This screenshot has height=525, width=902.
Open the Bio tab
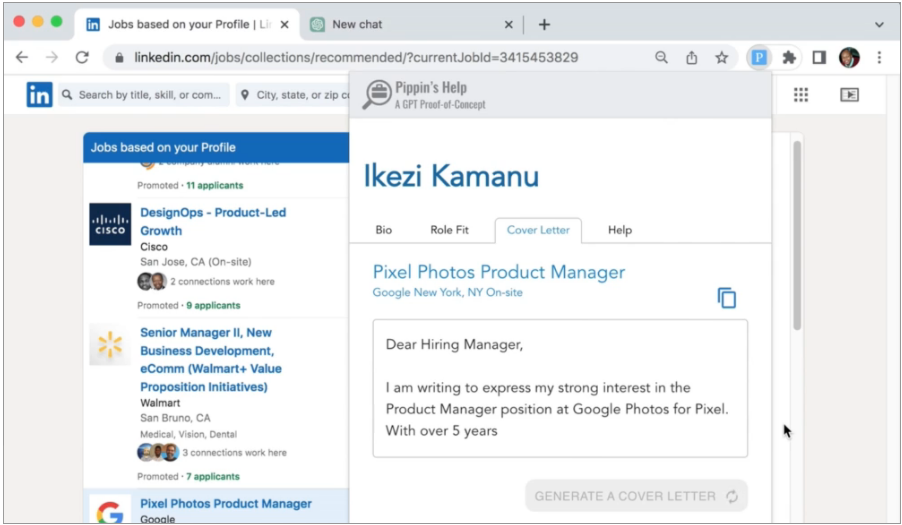[x=384, y=230]
